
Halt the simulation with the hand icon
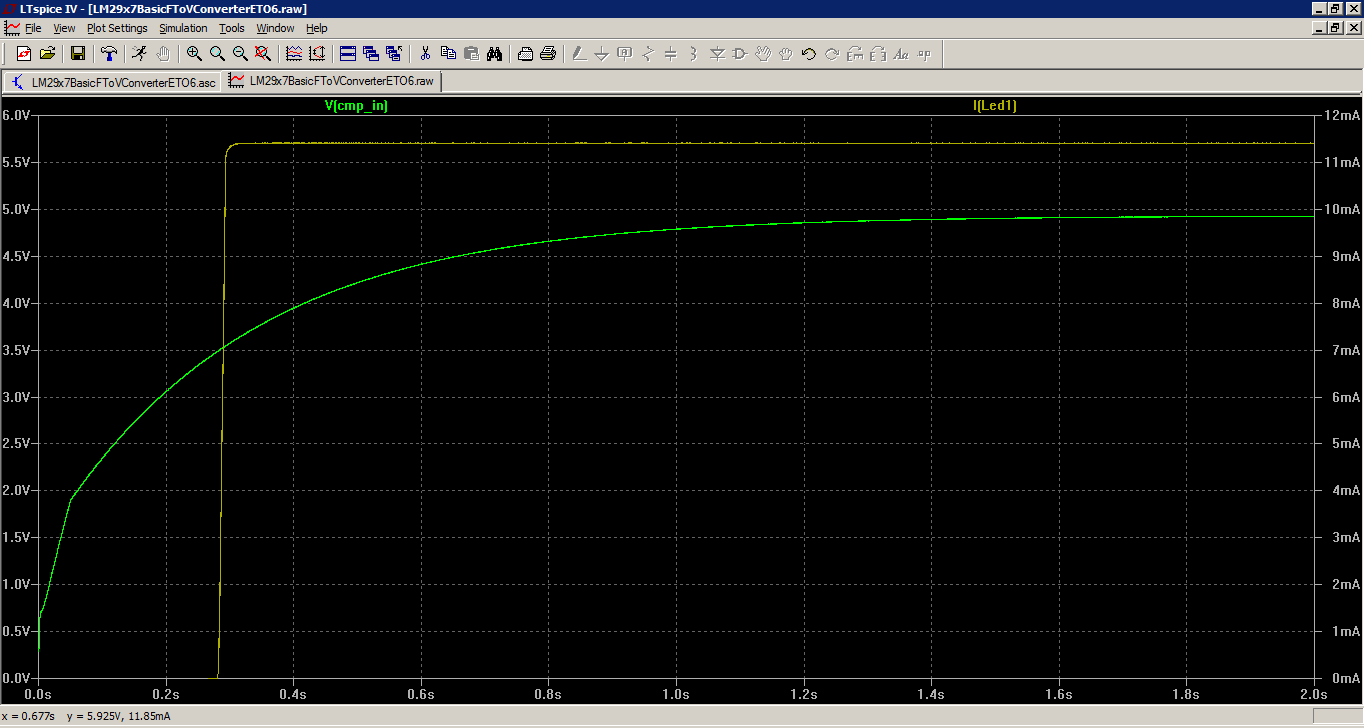pos(163,53)
